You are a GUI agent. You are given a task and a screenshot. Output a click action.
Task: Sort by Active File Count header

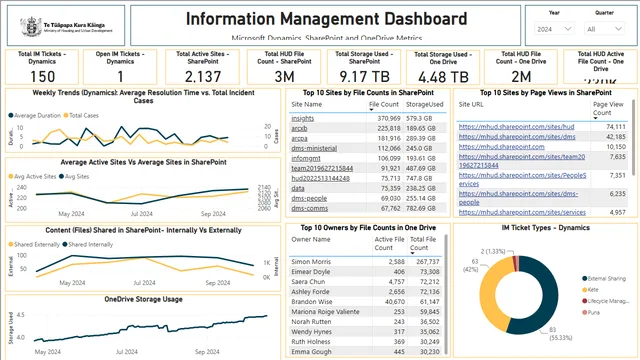[389, 244]
